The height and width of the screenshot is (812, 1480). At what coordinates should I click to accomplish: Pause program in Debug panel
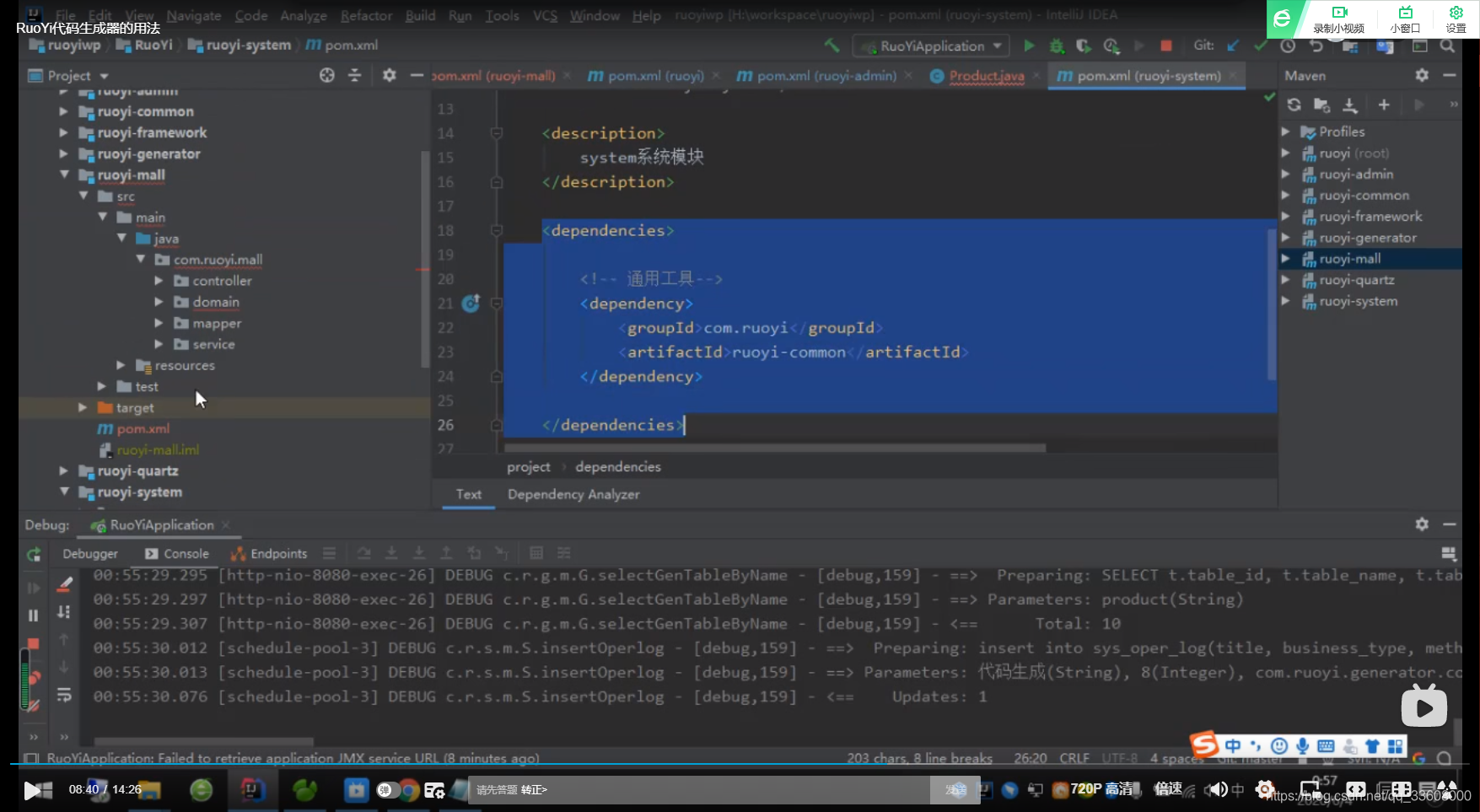click(x=34, y=616)
